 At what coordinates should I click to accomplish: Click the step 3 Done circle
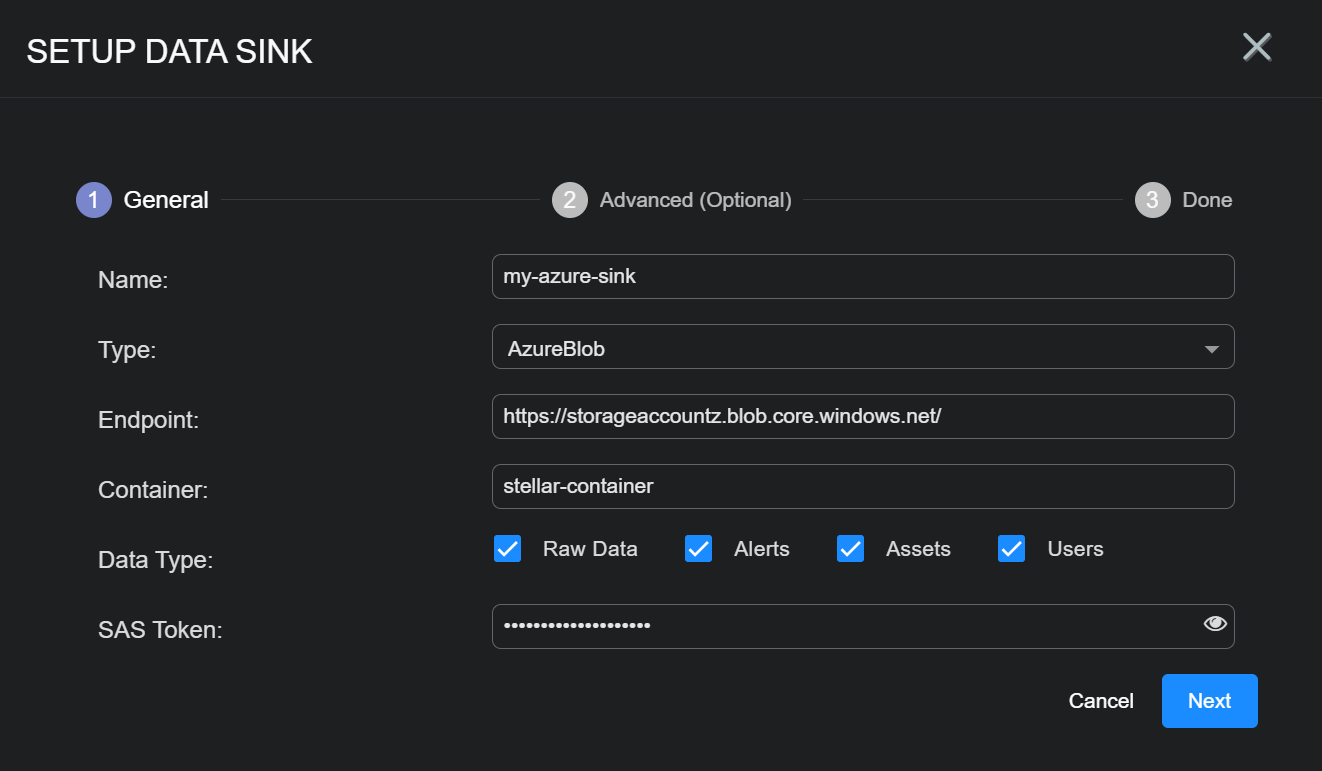click(x=1152, y=200)
